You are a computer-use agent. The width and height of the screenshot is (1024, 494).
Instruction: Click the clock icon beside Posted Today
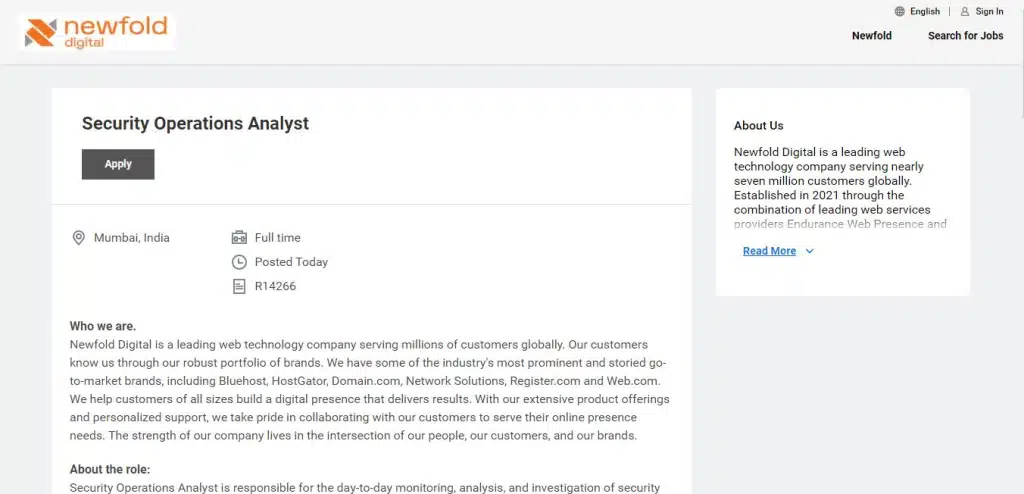click(240, 262)
